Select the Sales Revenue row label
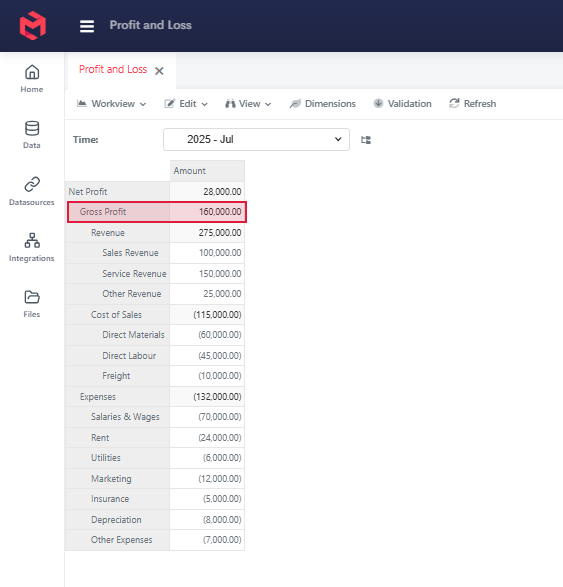563x587 pixels. coord(118,253)
